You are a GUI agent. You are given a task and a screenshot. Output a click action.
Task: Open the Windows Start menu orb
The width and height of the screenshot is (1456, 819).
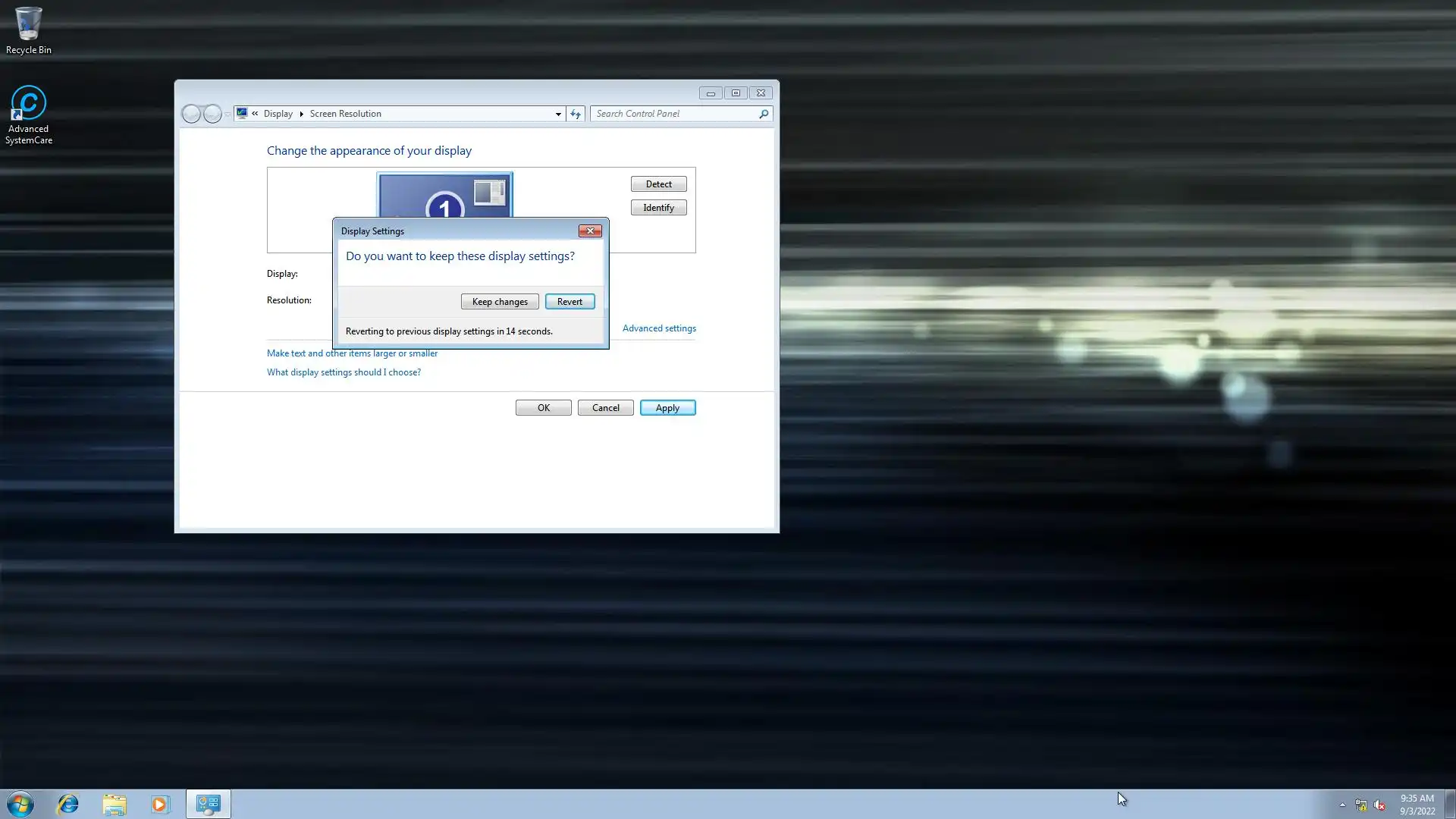[x=20, y=804]
